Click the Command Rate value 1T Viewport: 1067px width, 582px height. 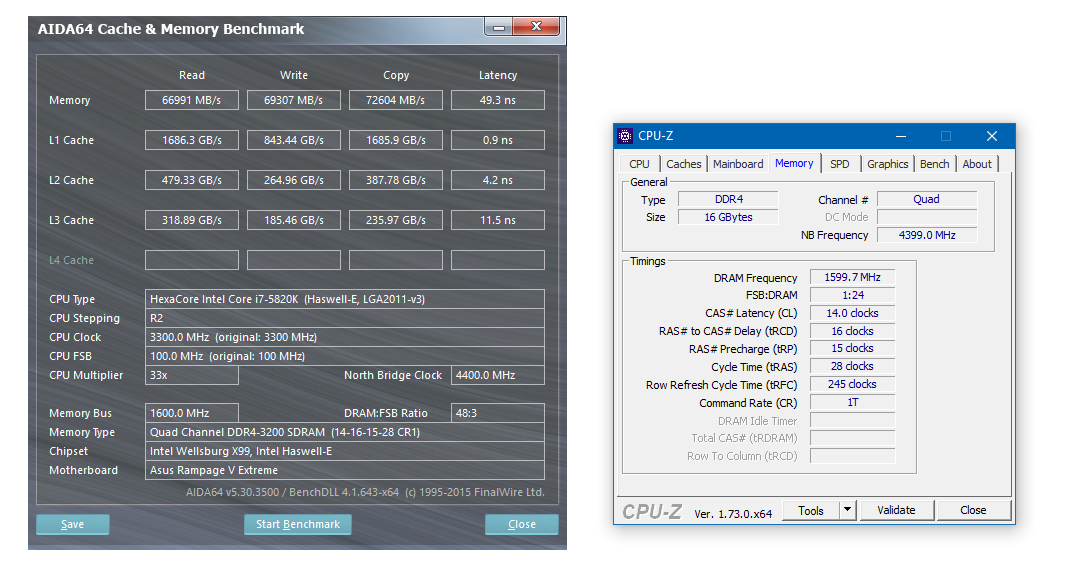click(x=853, y=402)
